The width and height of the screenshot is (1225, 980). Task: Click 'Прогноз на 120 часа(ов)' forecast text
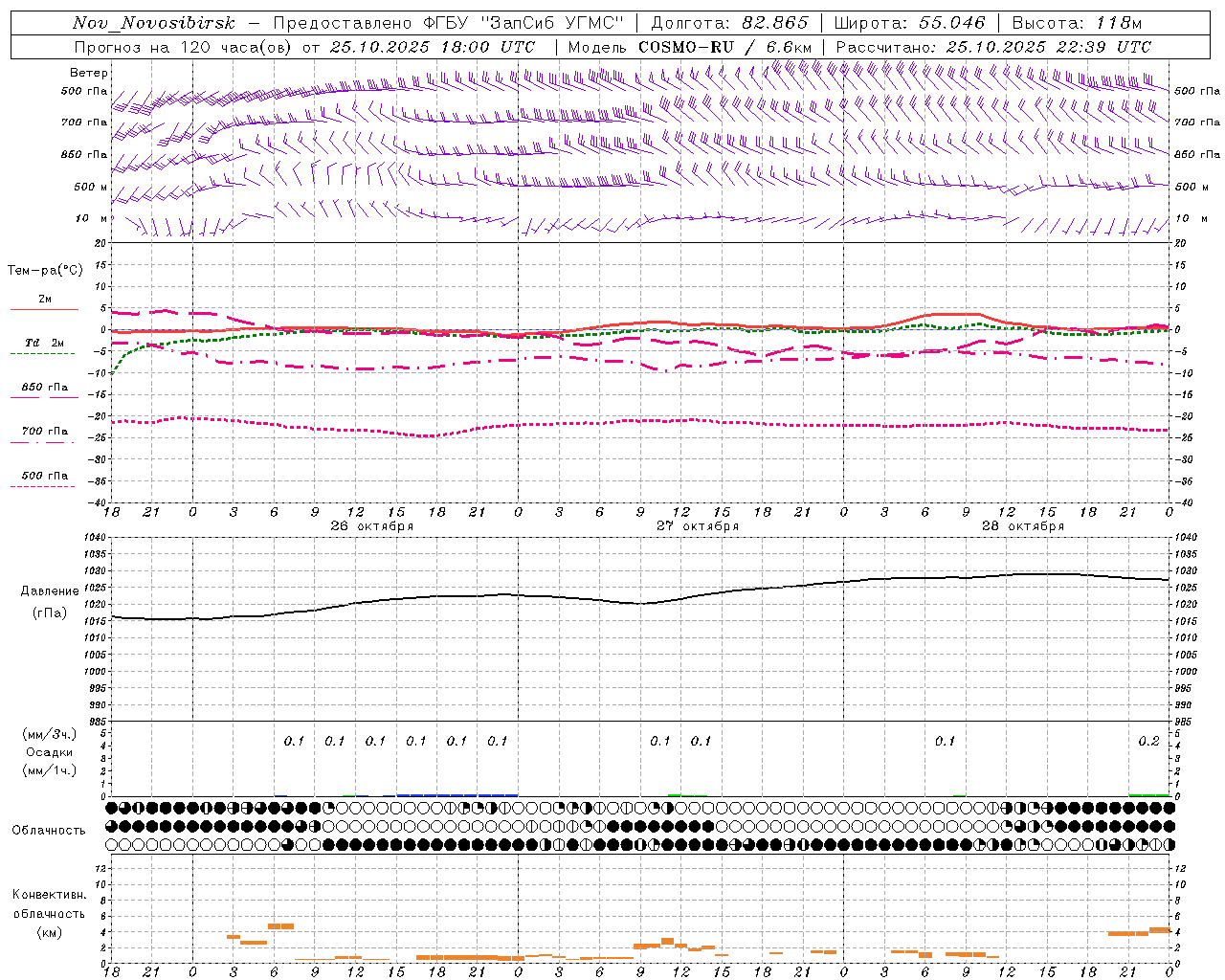coord(185,47)
